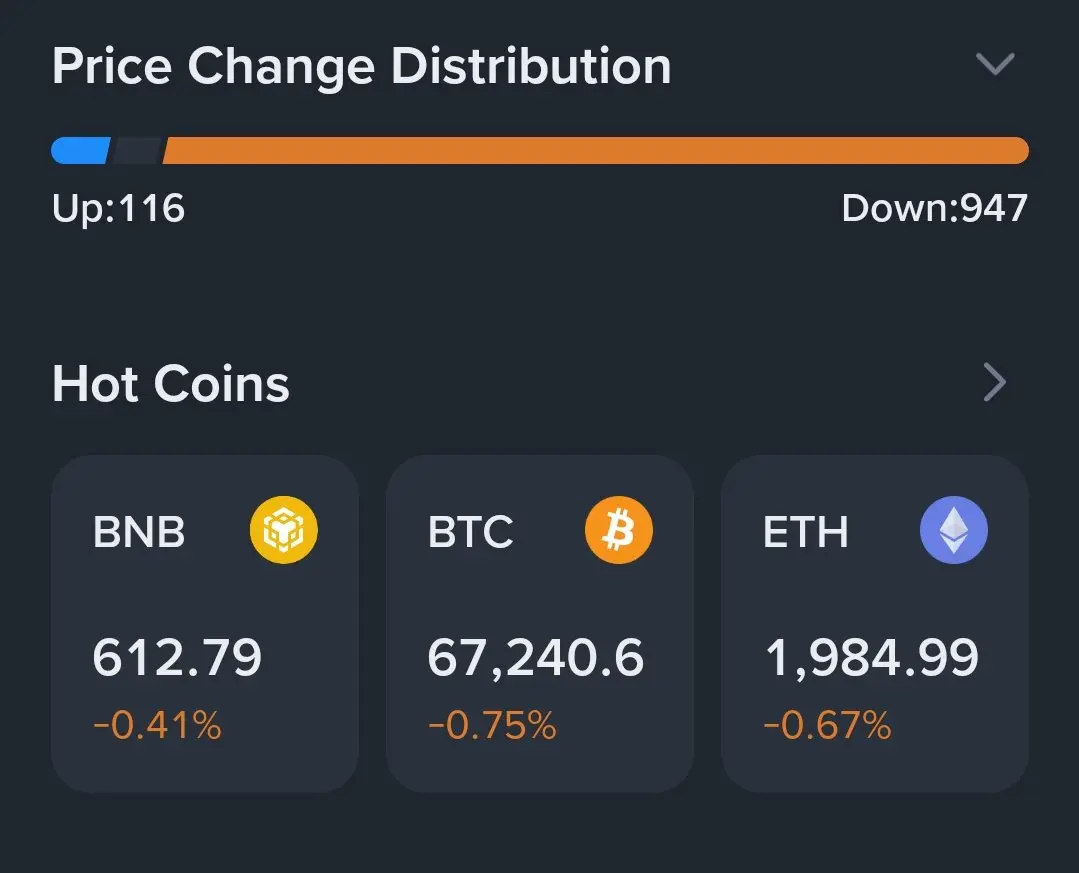The height and width of the screenshot is (873, 1079).
Task: Open the full Hot Coins list arrow
Action: click(995, 382)
